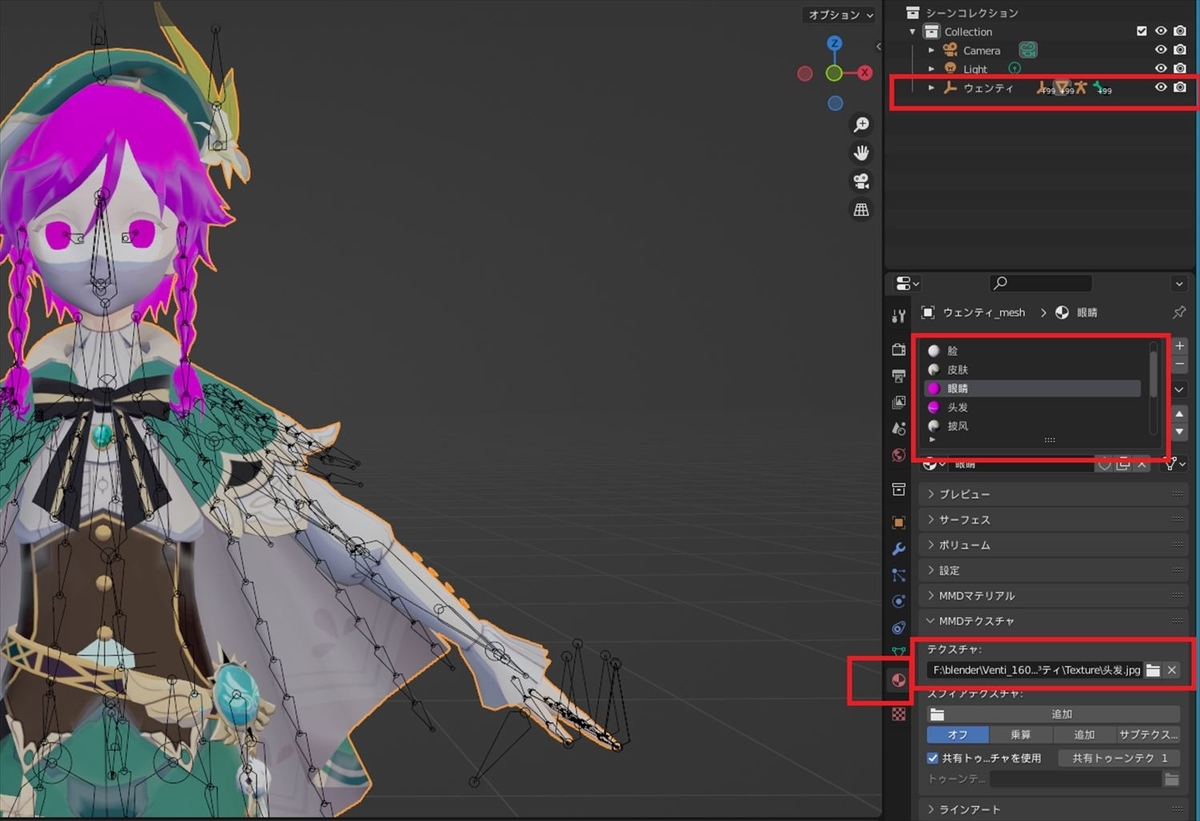Click the Light data icon in outliner
The image size is (1200, 821).
tap(1015, 69)
